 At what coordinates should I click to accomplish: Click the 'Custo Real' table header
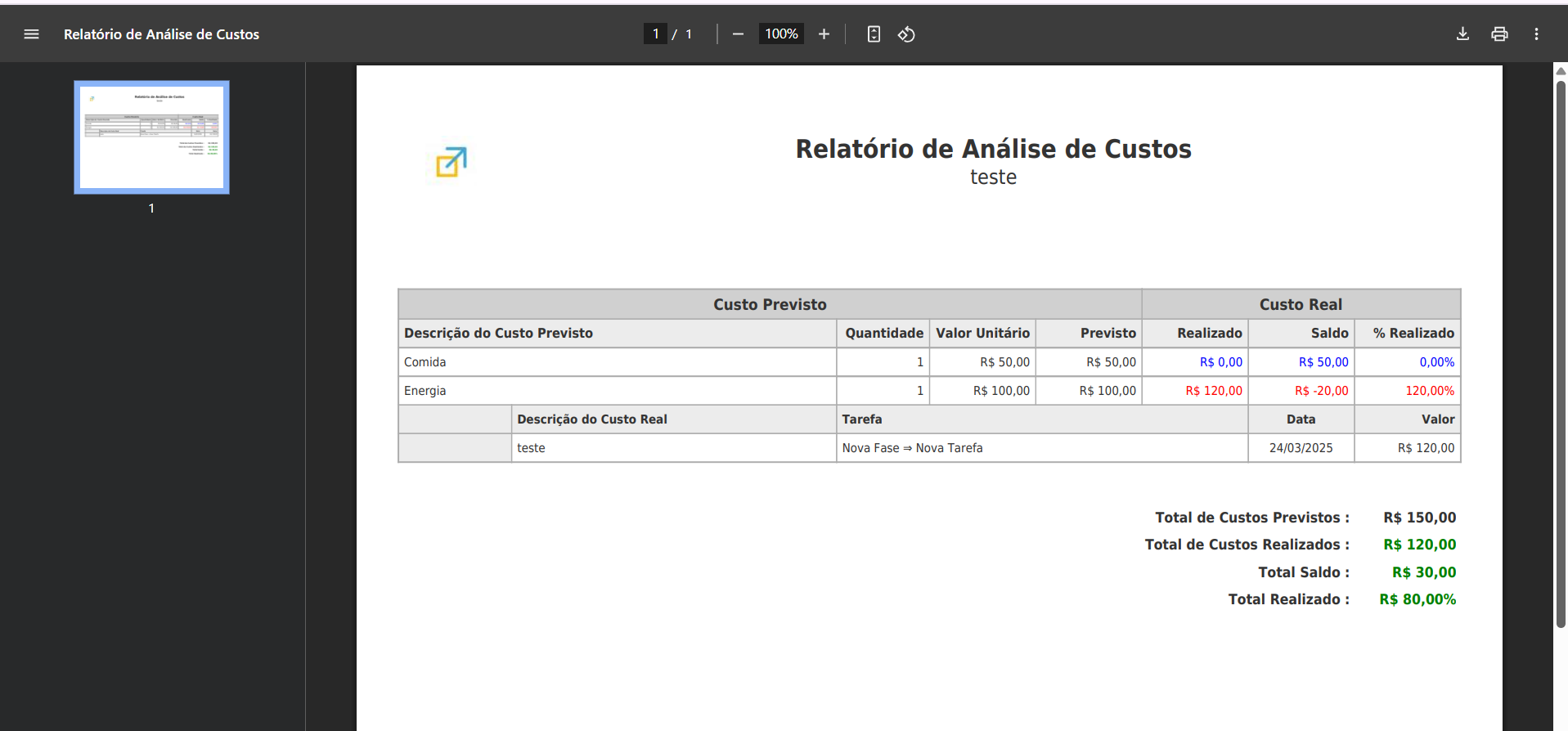point(1301,304)
